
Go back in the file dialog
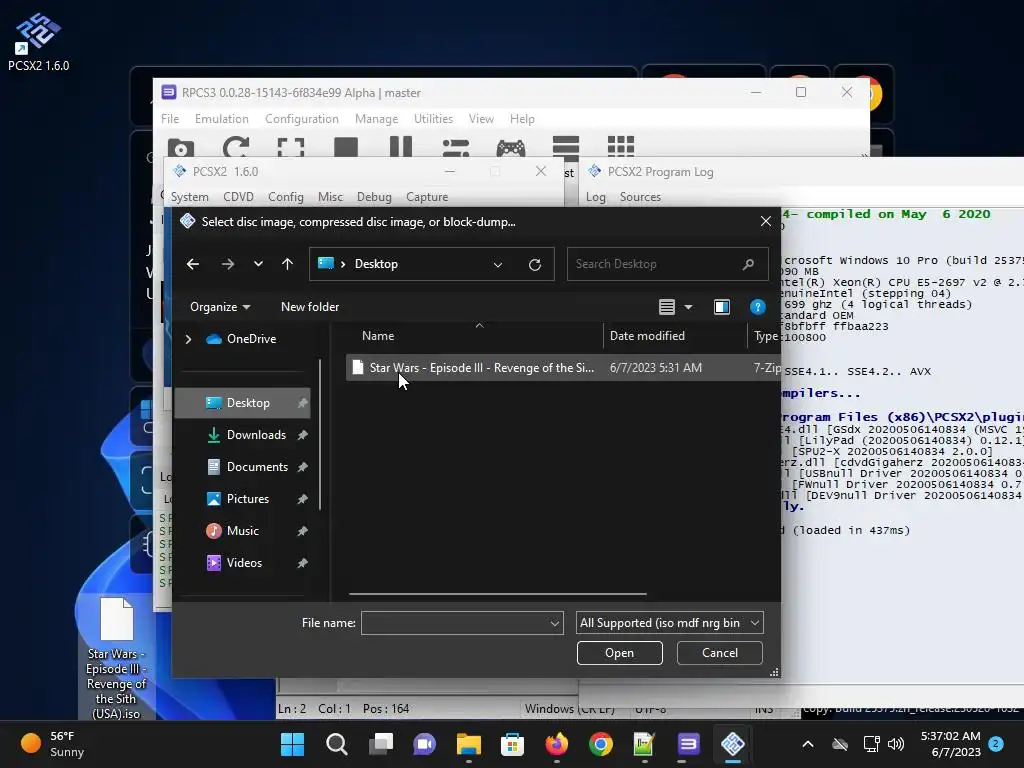(193, 264)
